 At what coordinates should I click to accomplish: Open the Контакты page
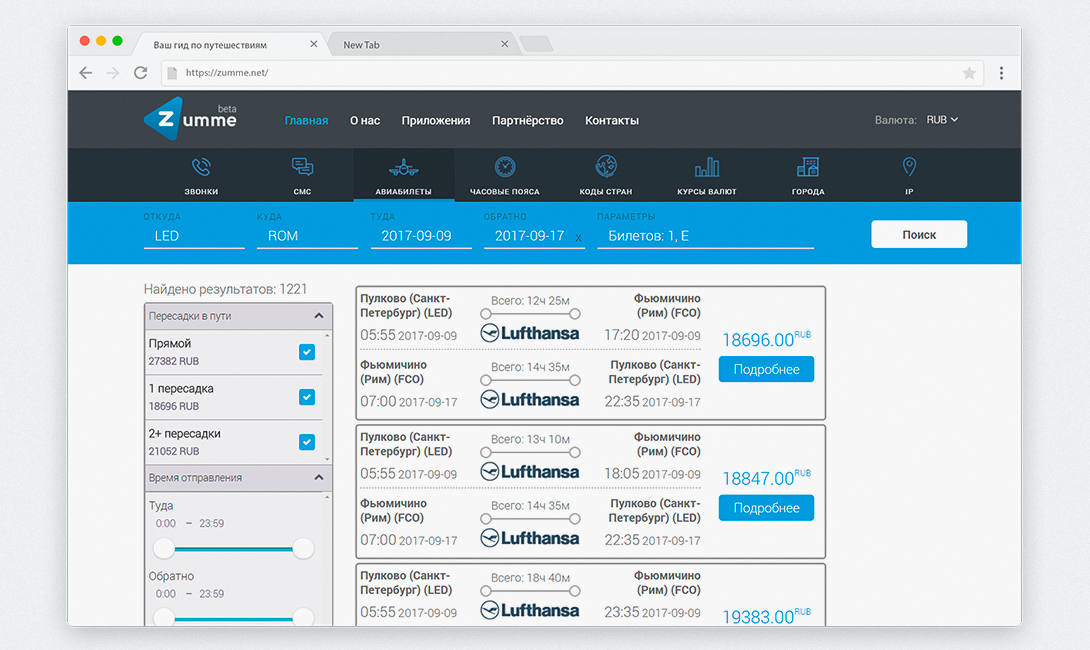coord(612,120)
